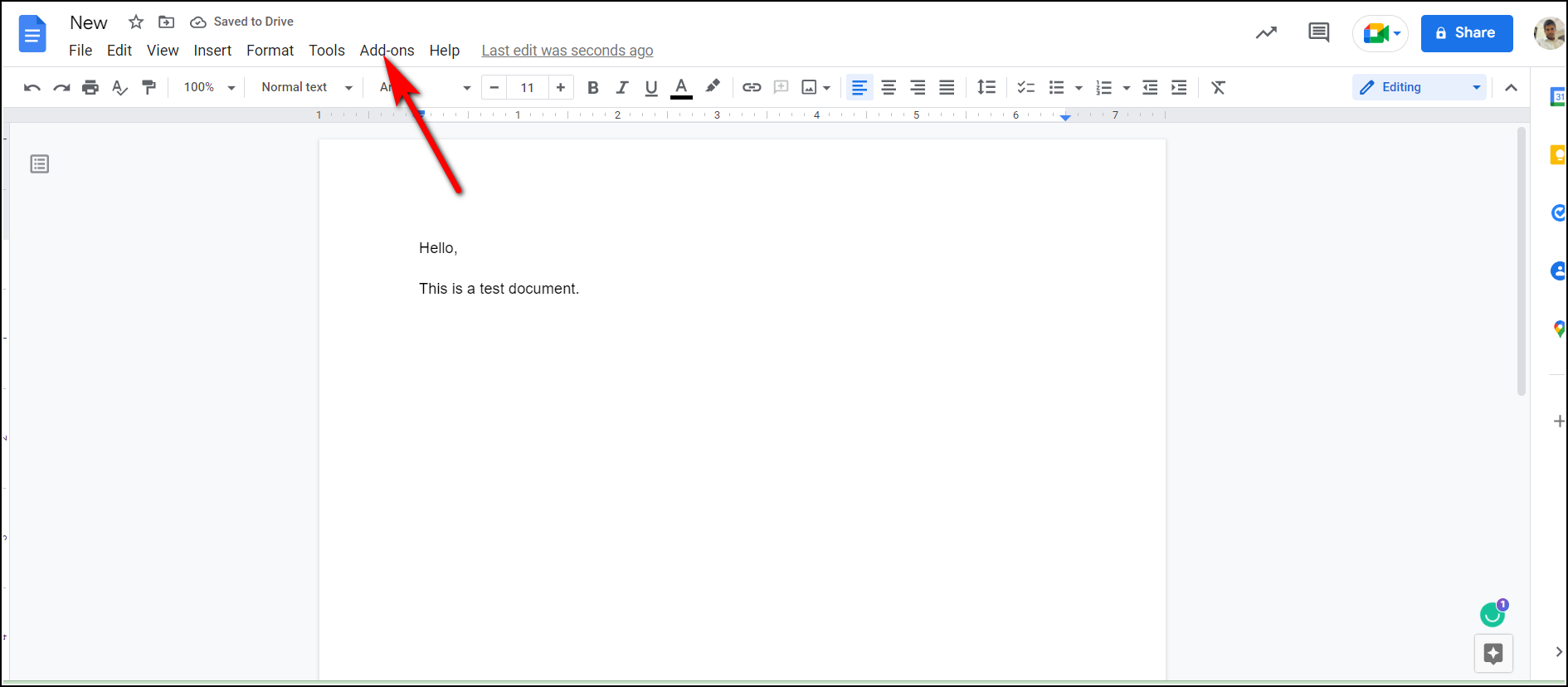This screenshot has width=1568, height=687.
Task: Open the Help menu
Action: click(445, 51)
